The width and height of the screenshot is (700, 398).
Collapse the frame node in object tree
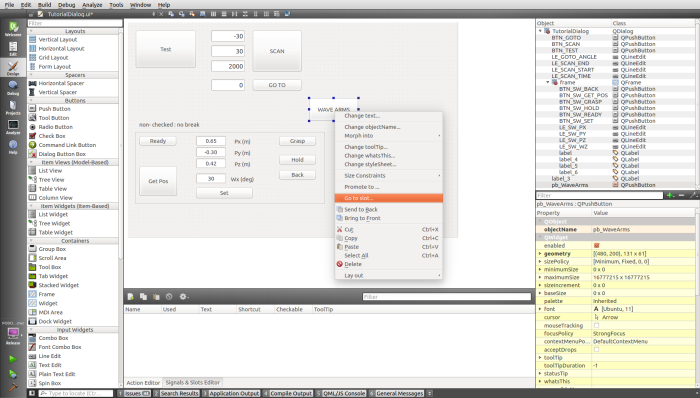(548, 83)
